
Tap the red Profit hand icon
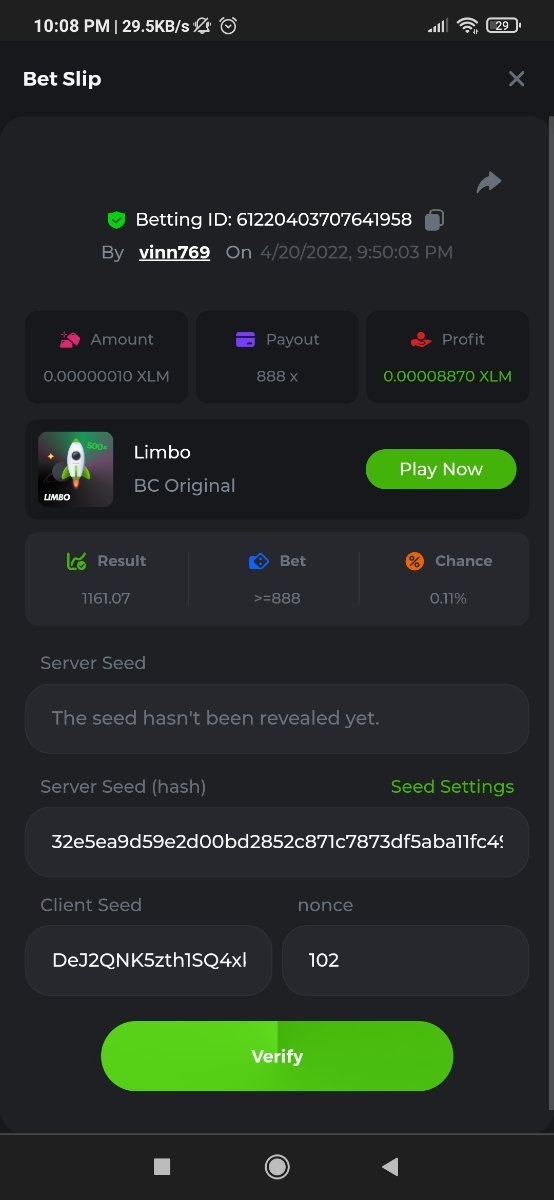click(421, 340)
